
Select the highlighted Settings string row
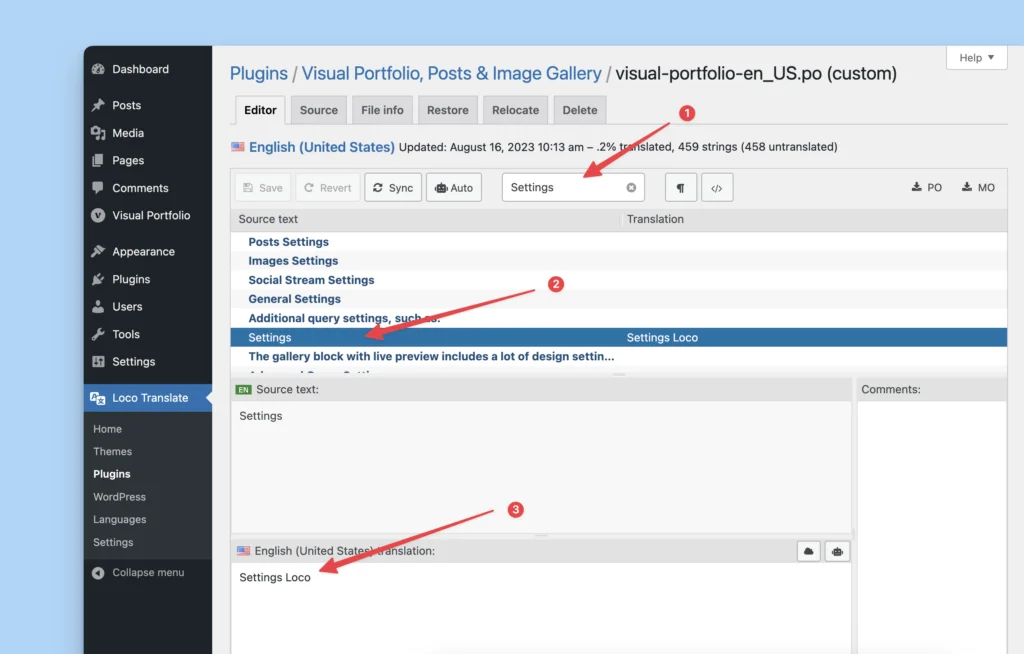tap(618, 337)
